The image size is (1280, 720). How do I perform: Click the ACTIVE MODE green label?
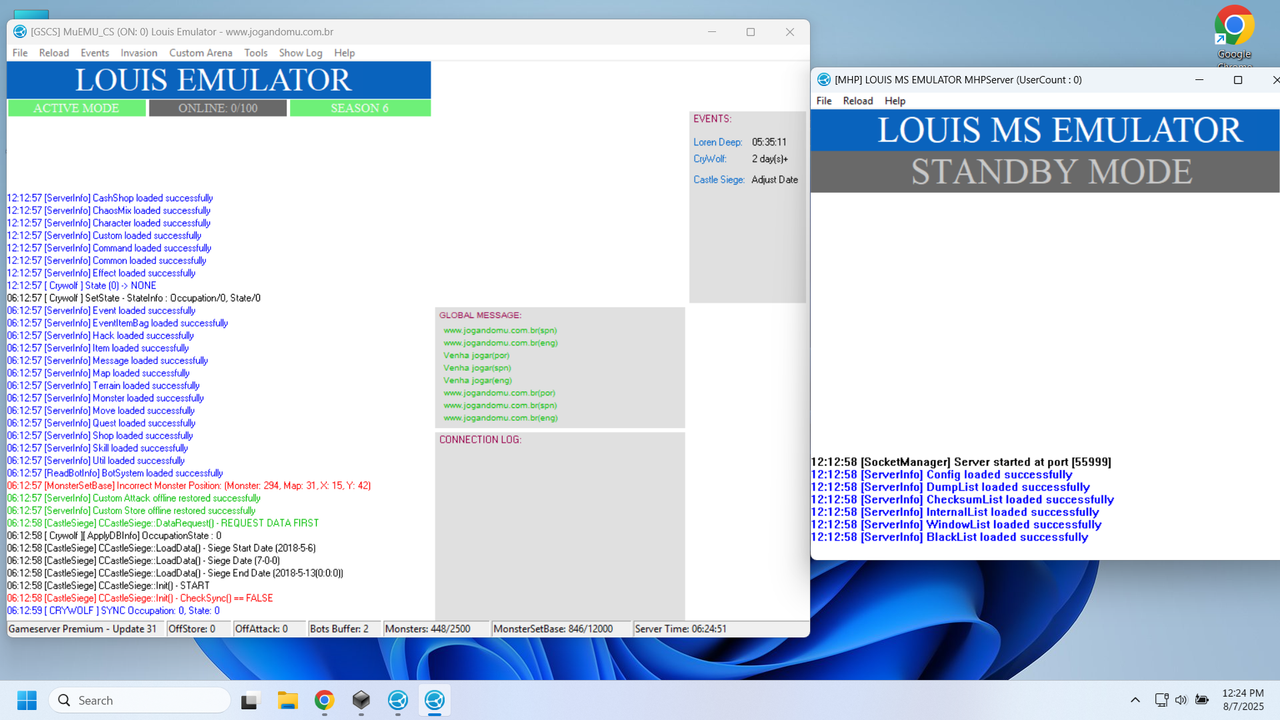point(76,108)
